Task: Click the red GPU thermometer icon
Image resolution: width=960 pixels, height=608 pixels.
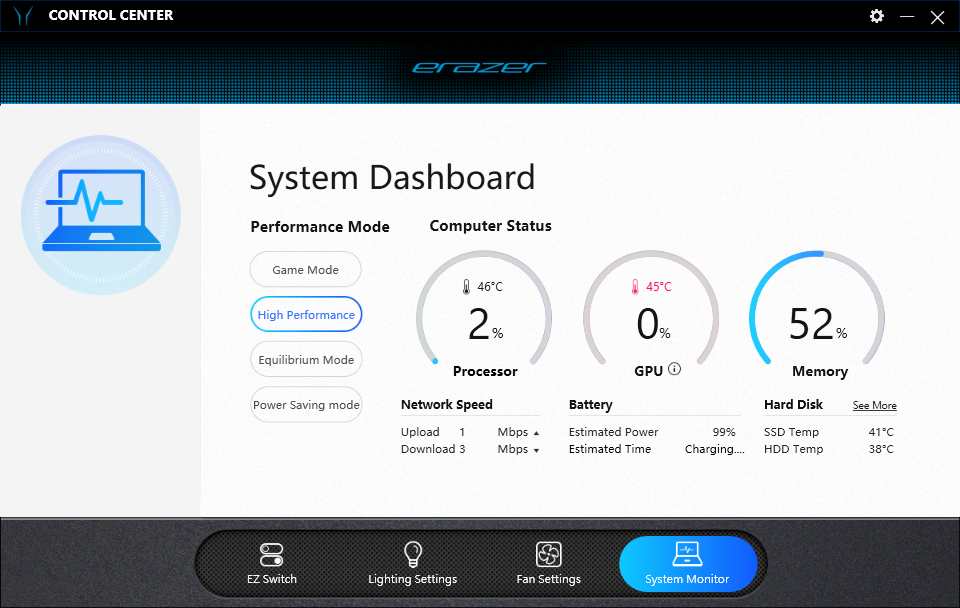Action: point(635,287)
